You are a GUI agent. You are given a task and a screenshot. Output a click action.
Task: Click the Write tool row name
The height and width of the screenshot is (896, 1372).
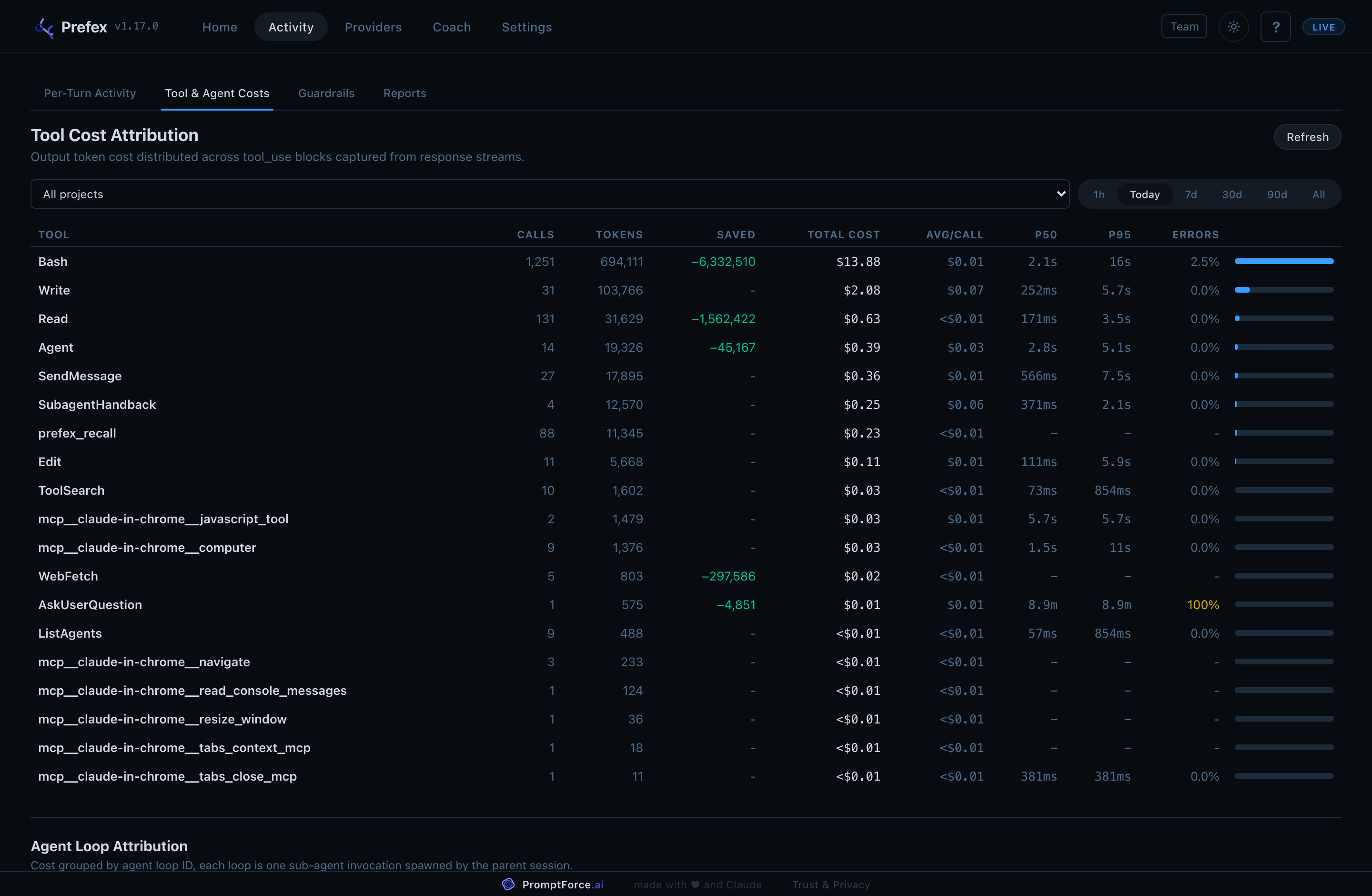pyautogui.click(x=54, y=290)
